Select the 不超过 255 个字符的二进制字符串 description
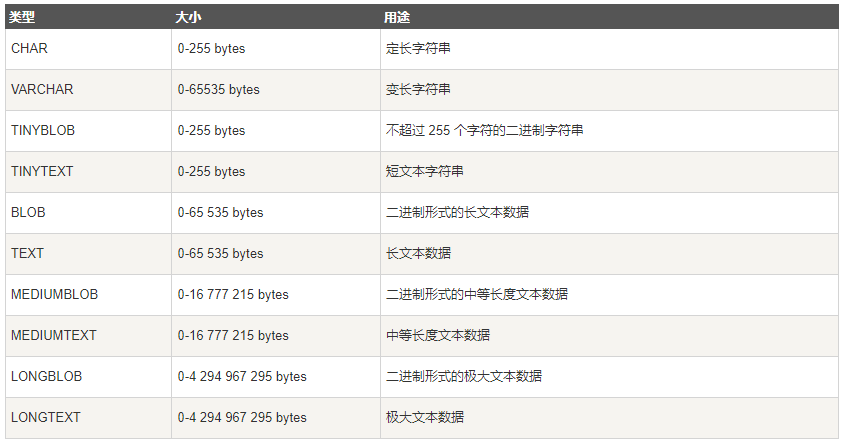This screenshot has height=444, width=843. click(485, 130)
